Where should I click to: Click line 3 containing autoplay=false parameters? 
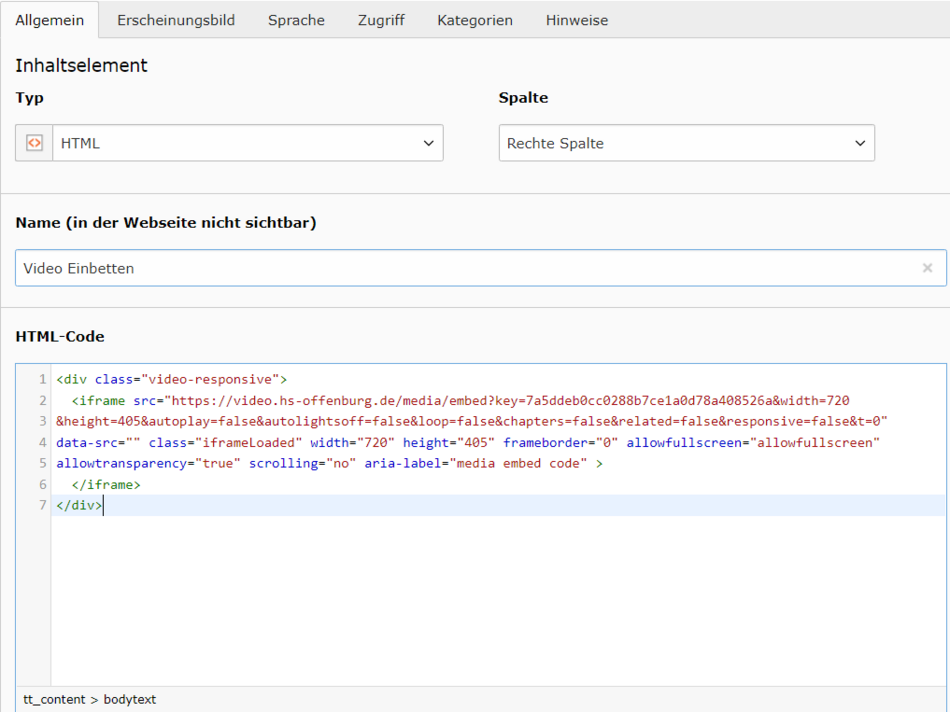tap(471, 421)
